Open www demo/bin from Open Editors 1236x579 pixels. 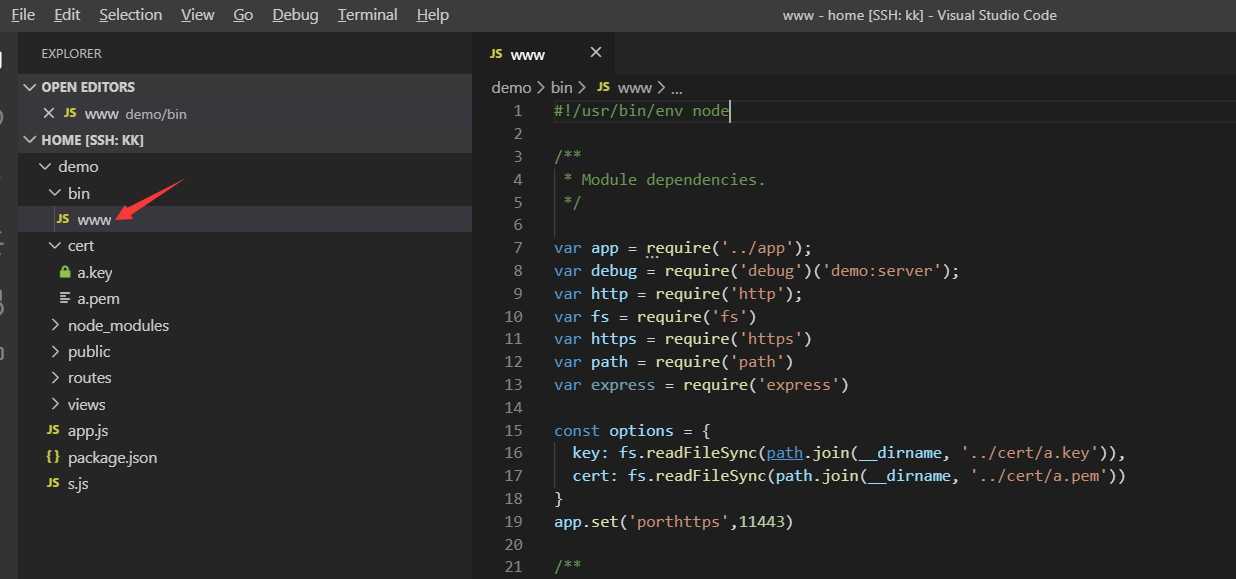135,113
